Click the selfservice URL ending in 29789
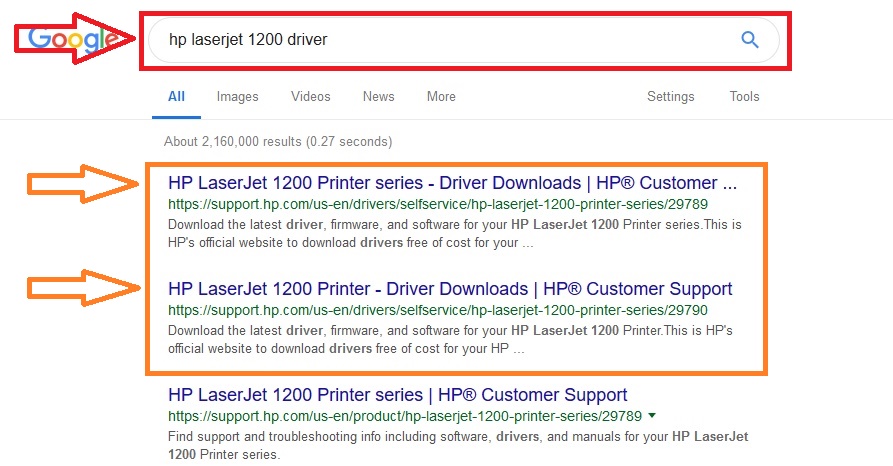 point(437,204)
